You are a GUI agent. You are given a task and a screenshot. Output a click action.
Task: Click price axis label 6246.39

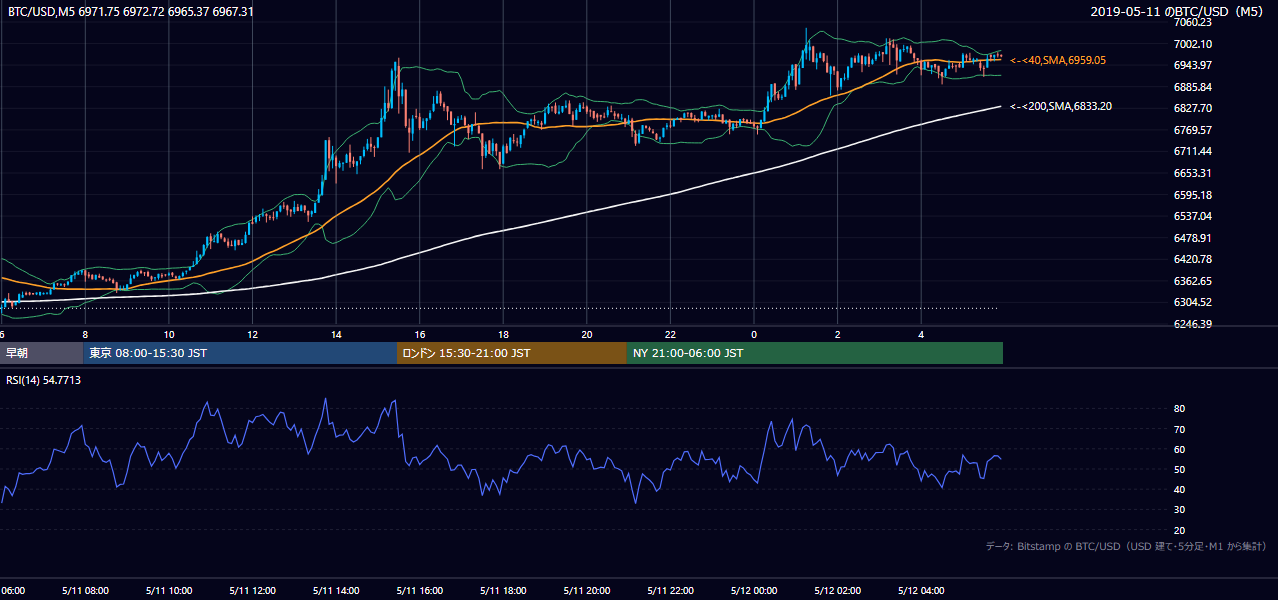click(x=1193, y=324)
